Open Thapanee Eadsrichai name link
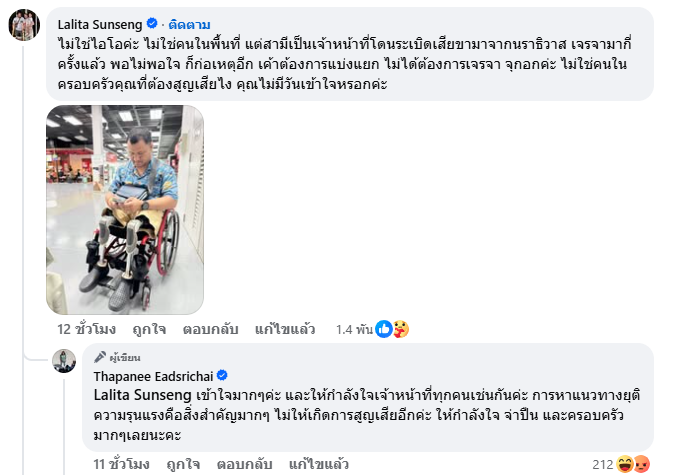 tap(153, 376)
